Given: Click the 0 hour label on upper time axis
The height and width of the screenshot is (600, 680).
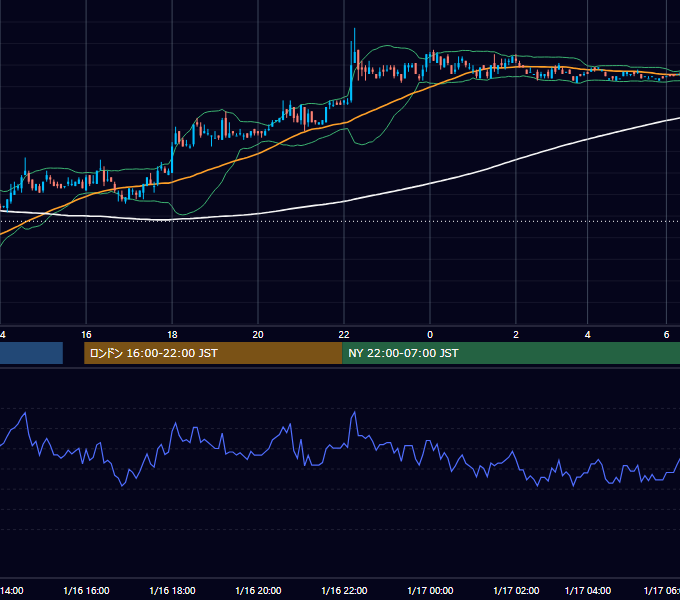Looking at the screenshot, I should (x=430, y=335).
